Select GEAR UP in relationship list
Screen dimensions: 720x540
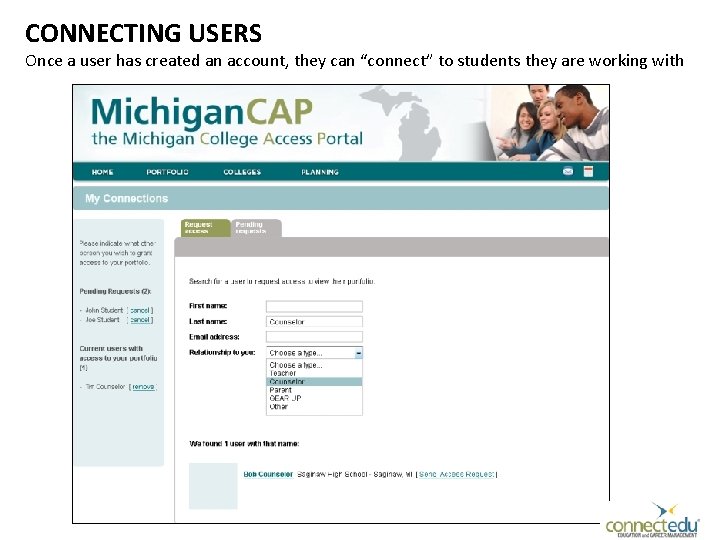pos(314,398)
